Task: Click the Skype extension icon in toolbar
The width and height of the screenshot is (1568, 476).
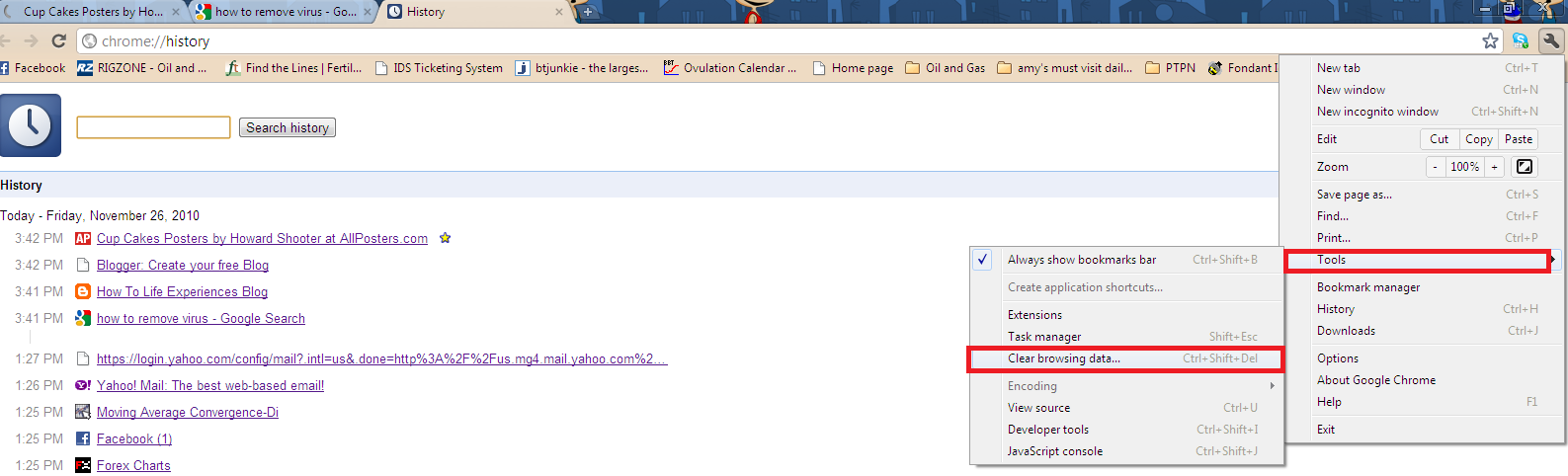Action: (1520, 40)
